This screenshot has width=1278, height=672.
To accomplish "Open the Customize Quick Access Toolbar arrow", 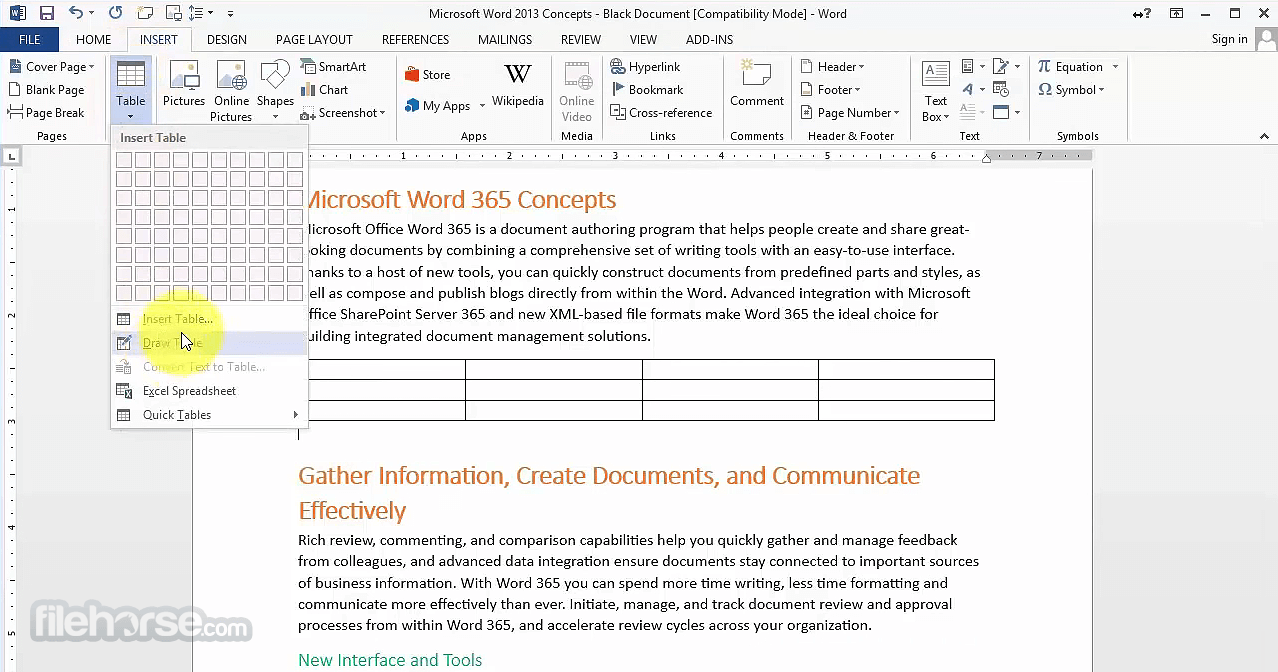I will pyautogui.click(x=230, y=14).
